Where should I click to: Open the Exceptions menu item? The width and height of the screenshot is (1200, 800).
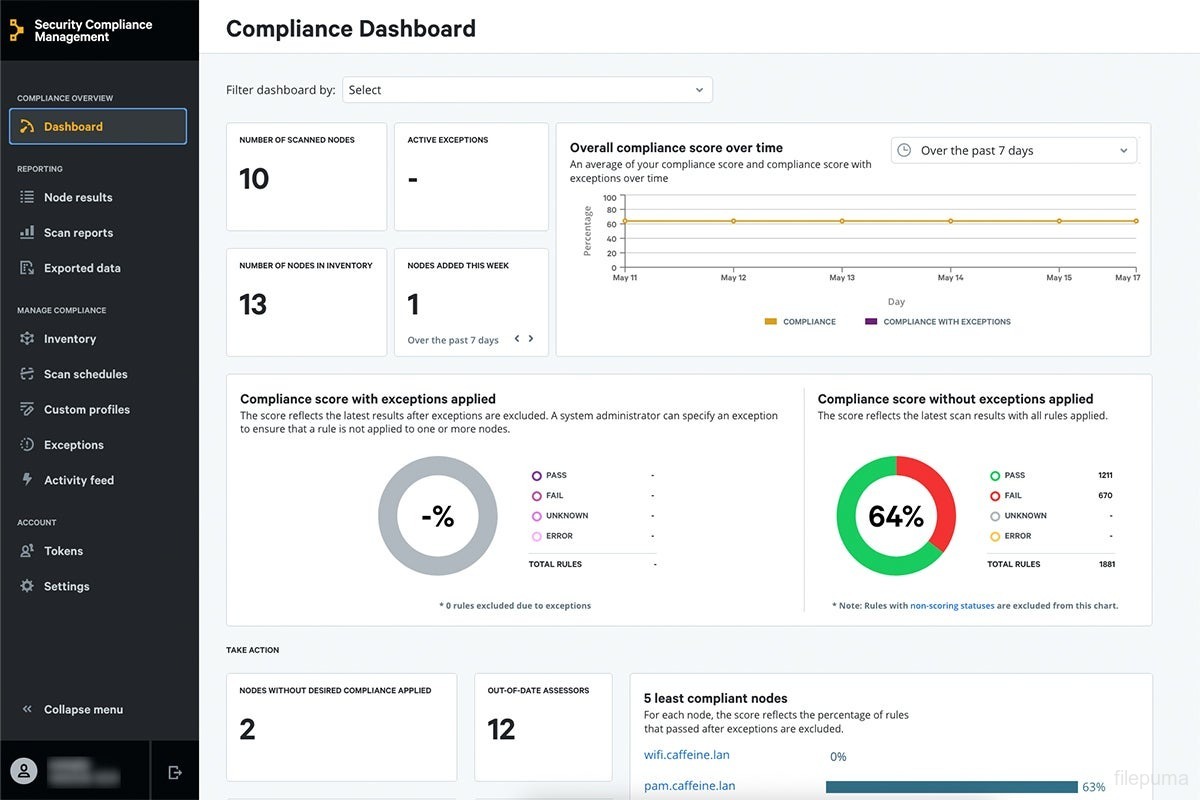pyautogui.click(x=73, y=445)
